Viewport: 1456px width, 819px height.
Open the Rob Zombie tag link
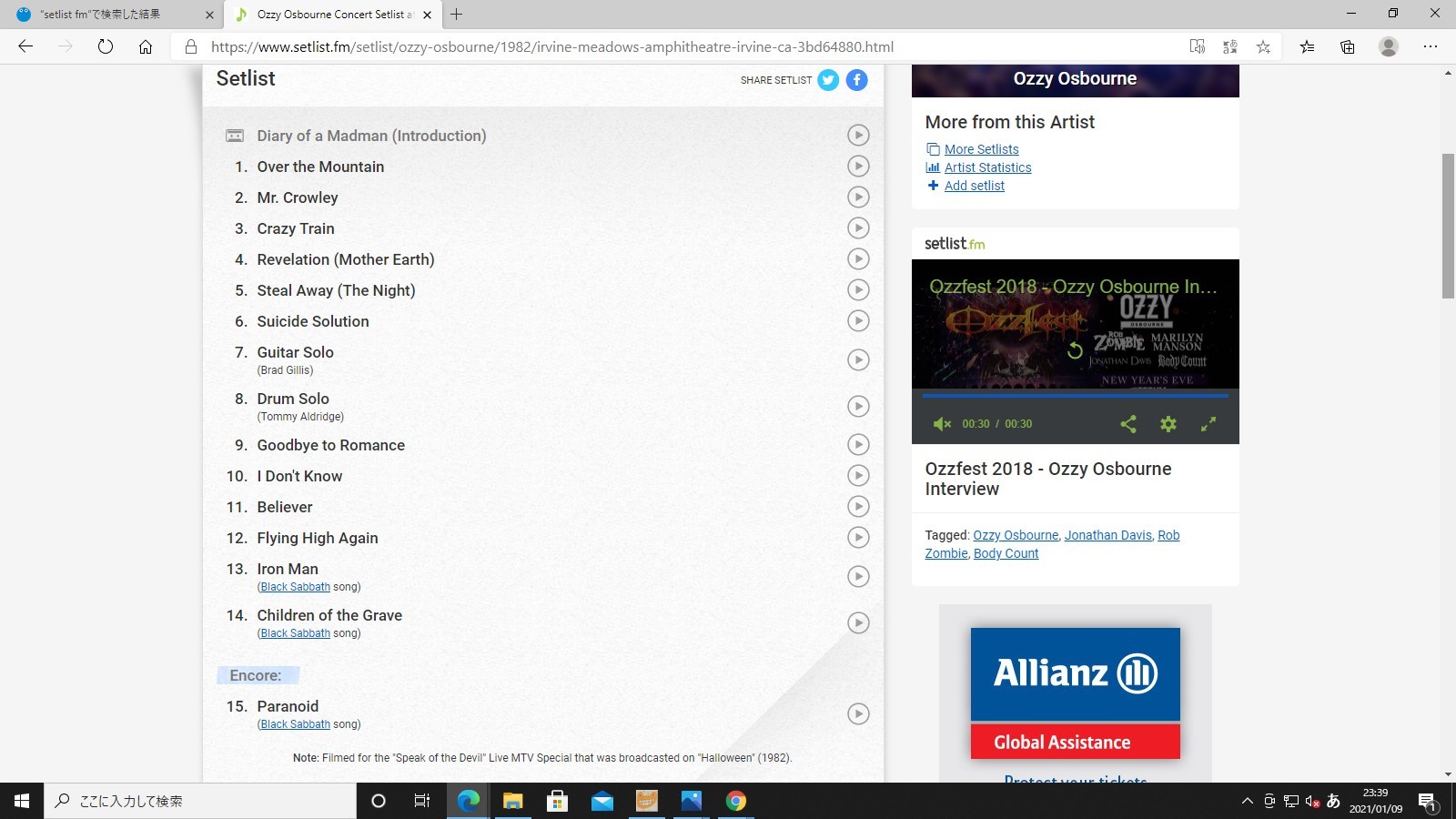[x=1053, y=544]
